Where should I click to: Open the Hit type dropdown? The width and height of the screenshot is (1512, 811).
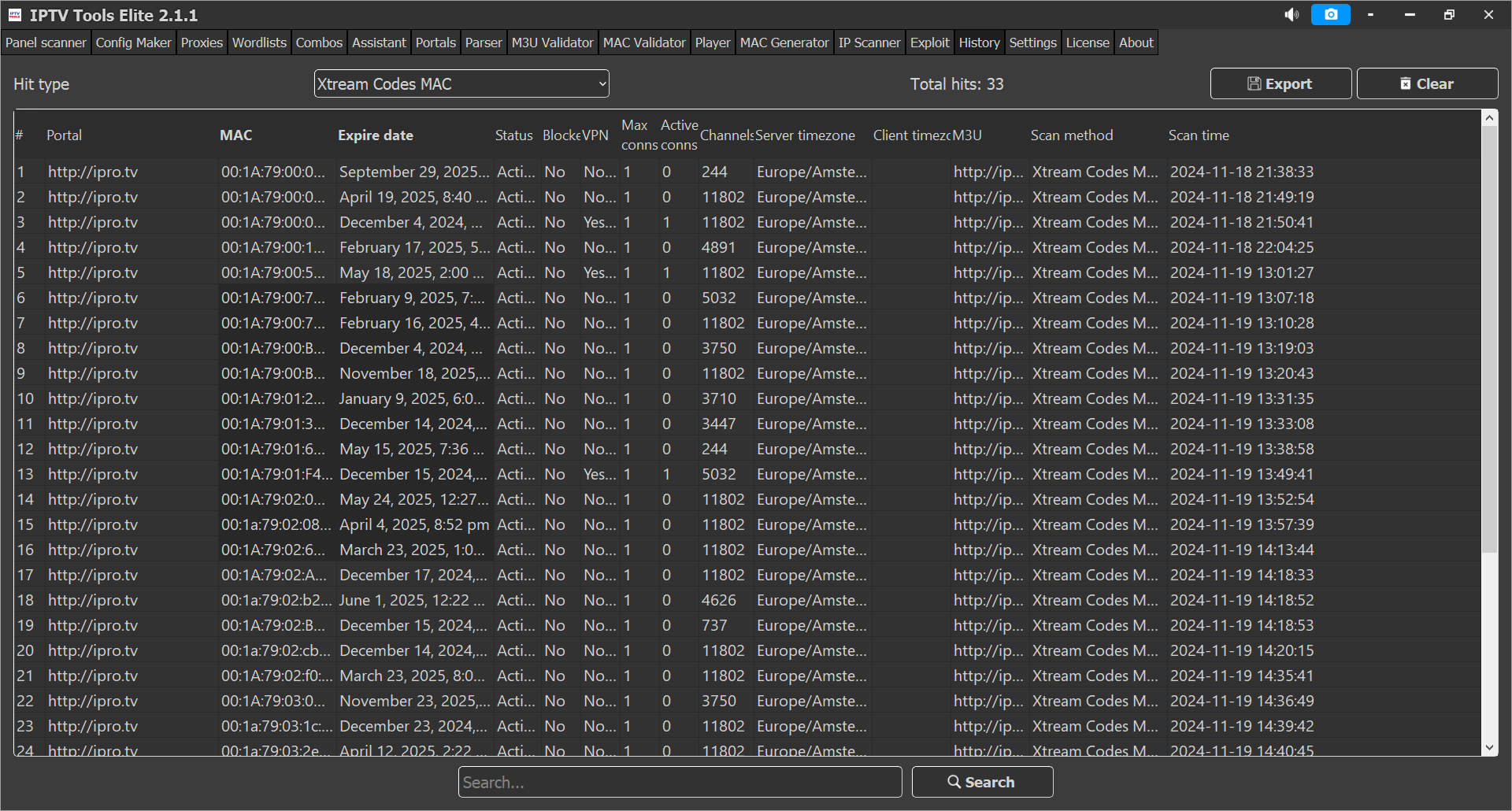[x=461, y=84]
